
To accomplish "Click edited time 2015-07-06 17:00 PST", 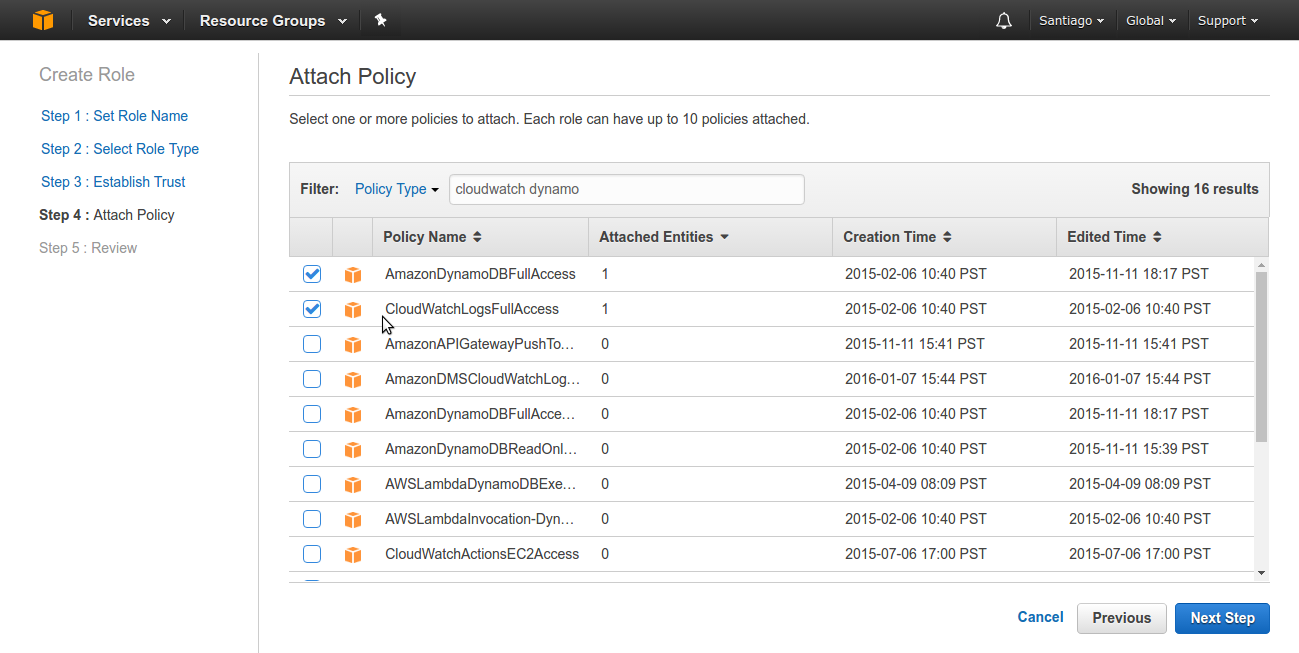I will coord(1140,554).
